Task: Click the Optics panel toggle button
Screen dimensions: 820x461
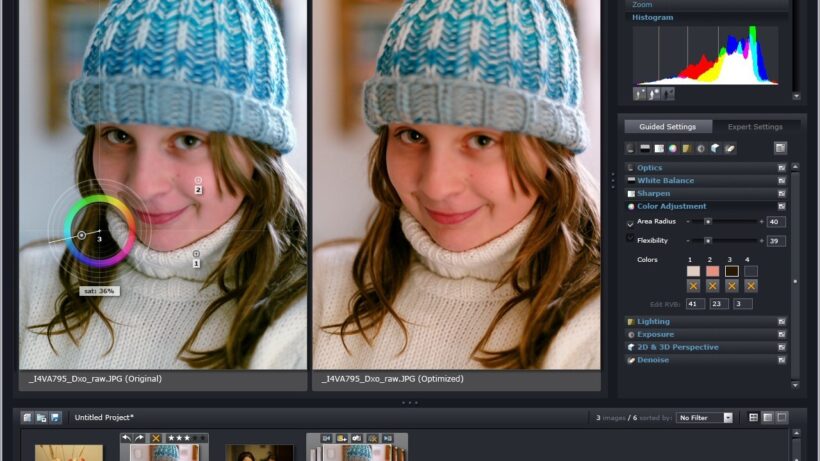Action: (781, 168)
